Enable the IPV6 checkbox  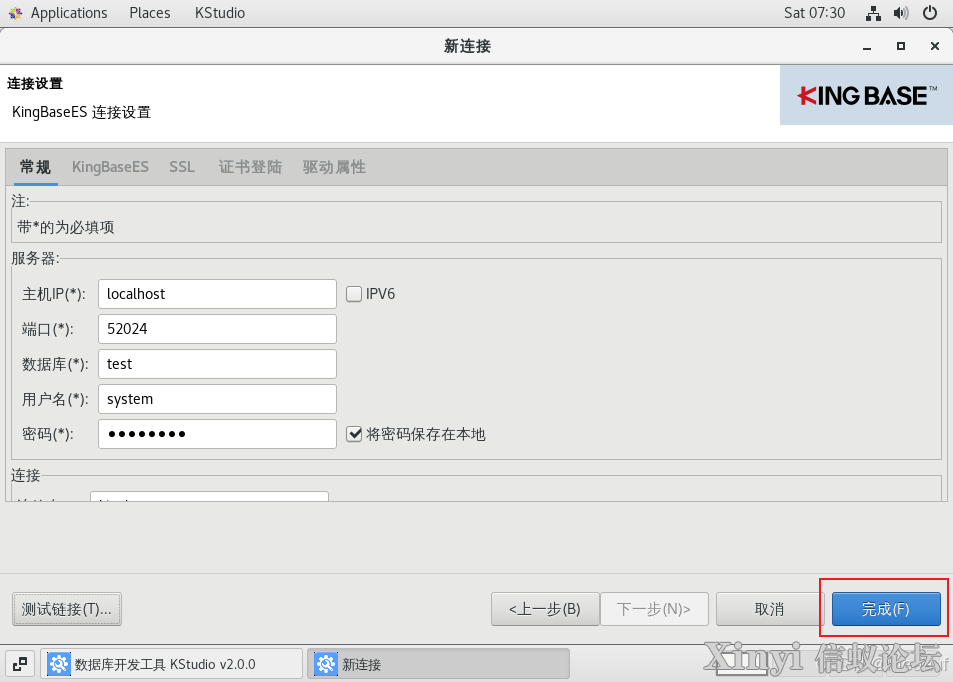pos(354,294)
